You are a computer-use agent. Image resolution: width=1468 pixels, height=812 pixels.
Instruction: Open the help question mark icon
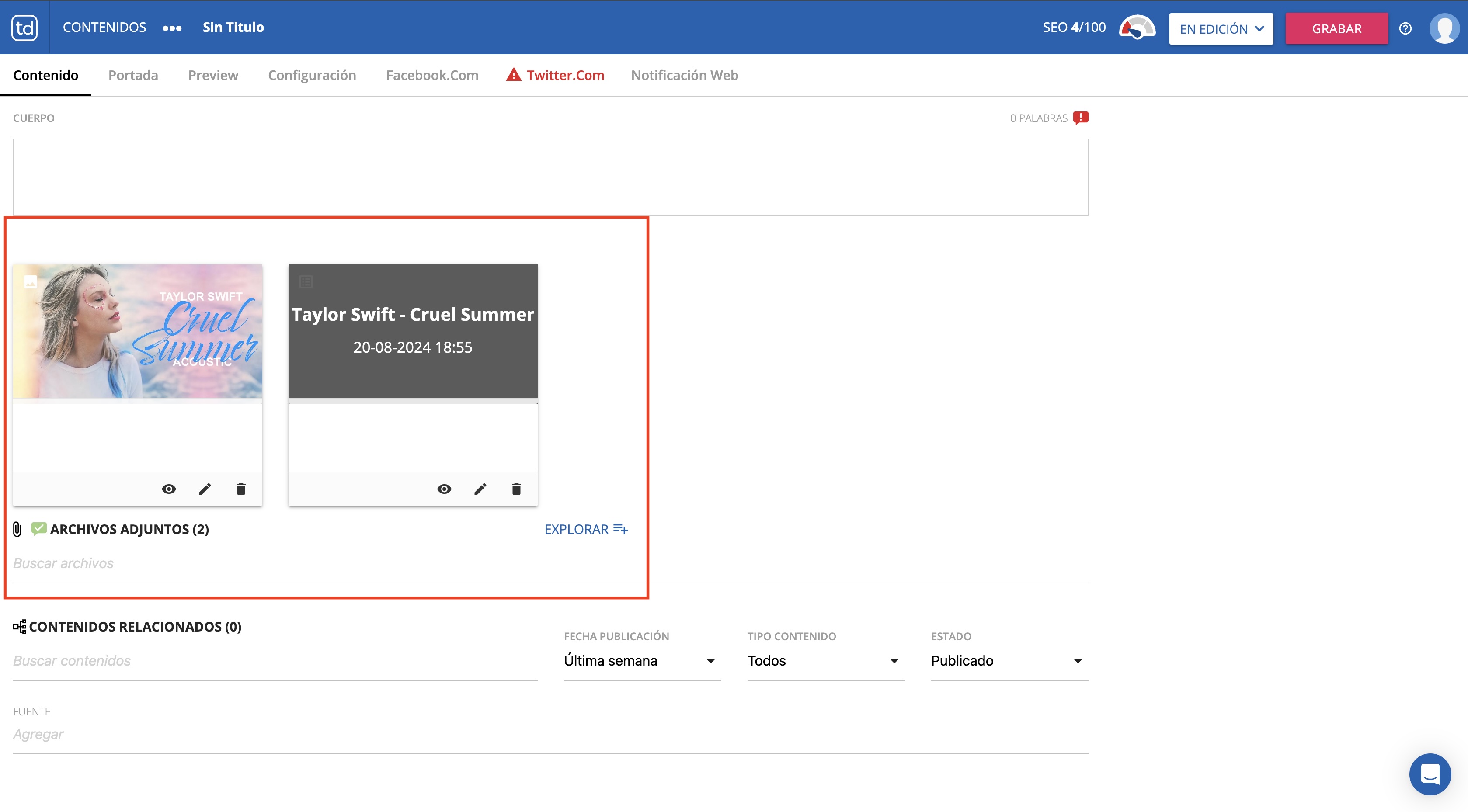(x=1405, y=28)
